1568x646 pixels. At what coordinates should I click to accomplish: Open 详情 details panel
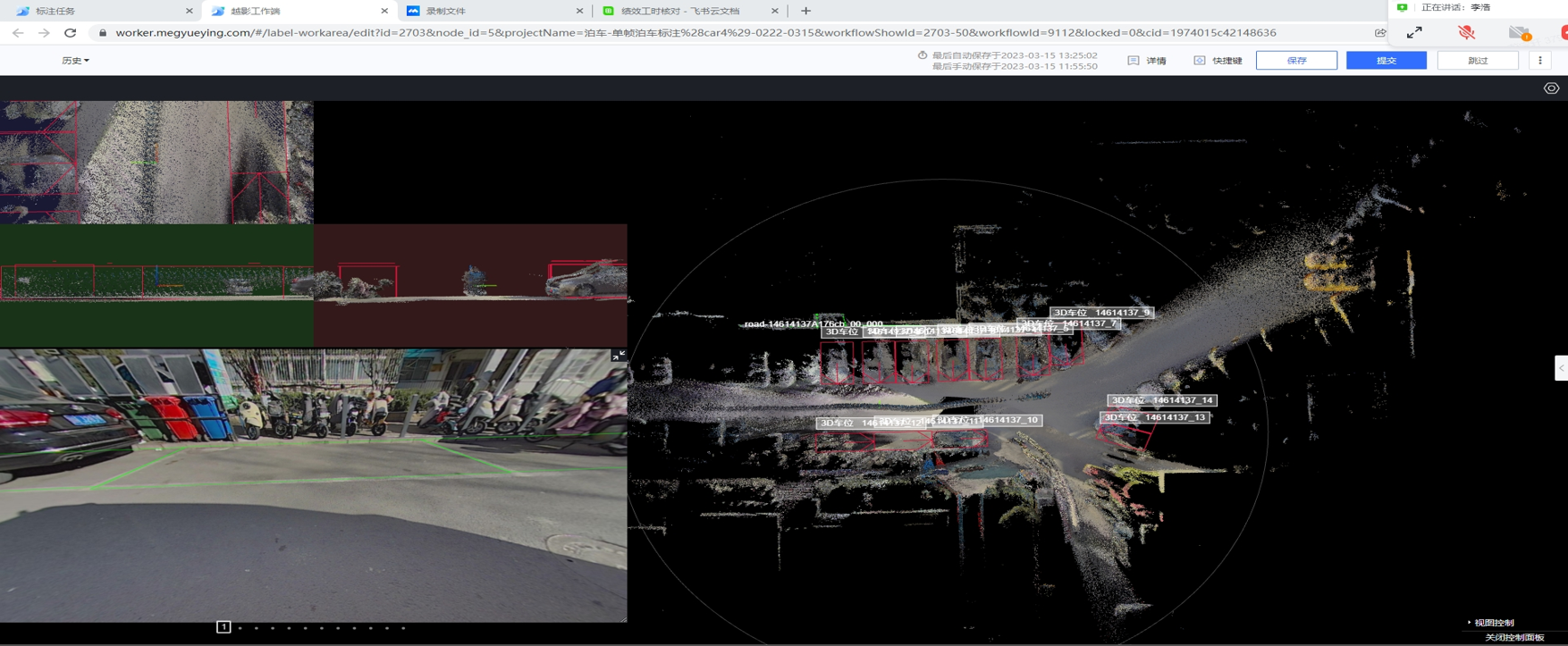pyautogui.click(x=1147, y=61)
